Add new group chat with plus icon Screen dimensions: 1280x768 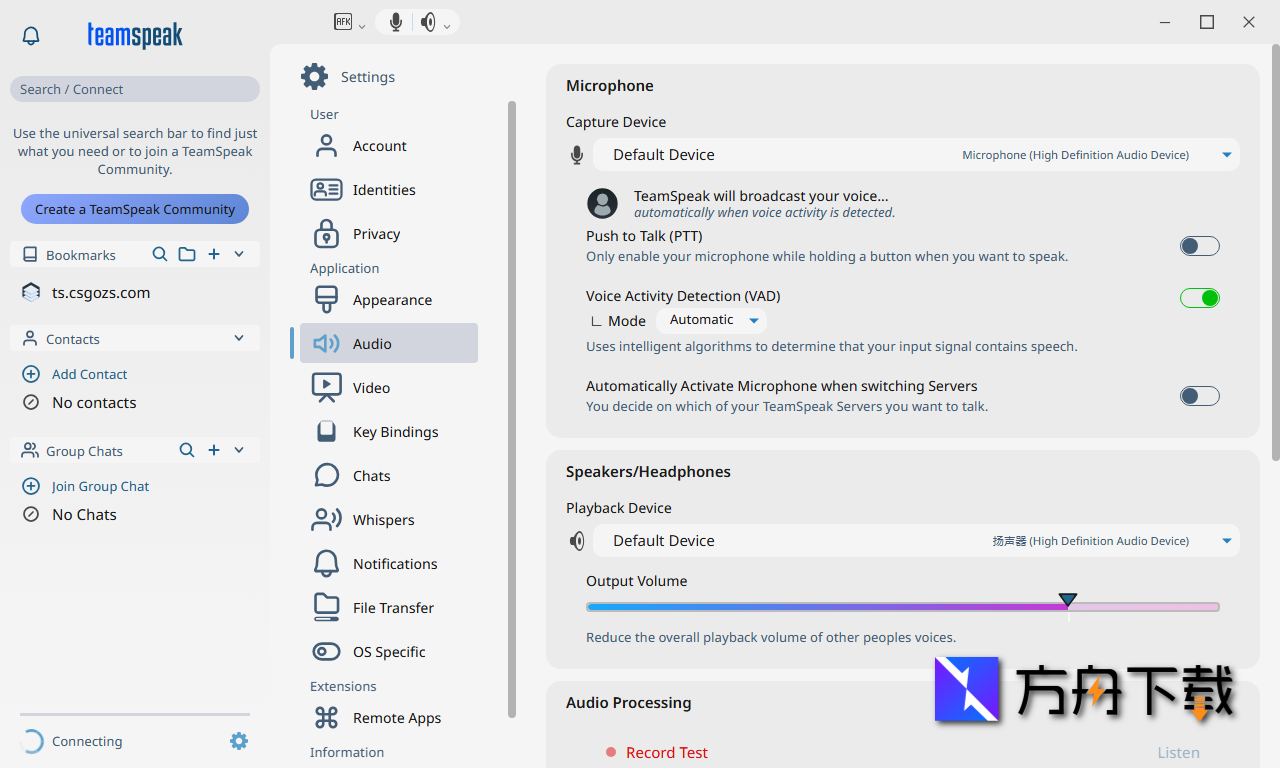coord(214,451)
